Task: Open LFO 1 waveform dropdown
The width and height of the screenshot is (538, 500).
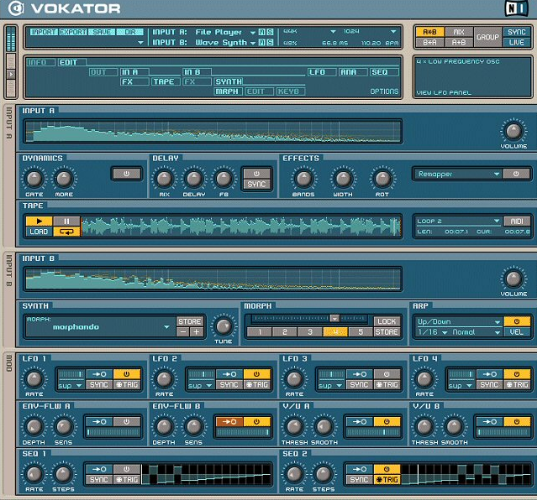Action: (79, 385)
